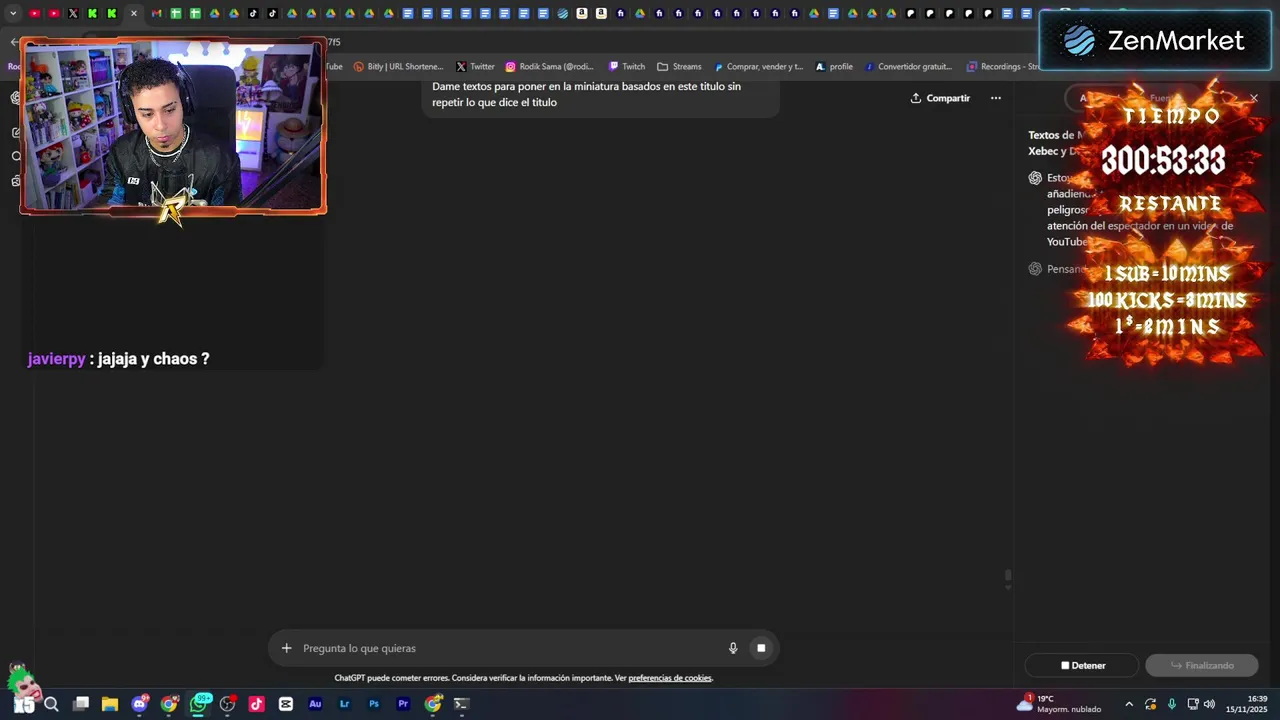Expand the Streams bookmarks folder
The height and width of the screenshot is (720, 1280).
(x=679, y=67)
